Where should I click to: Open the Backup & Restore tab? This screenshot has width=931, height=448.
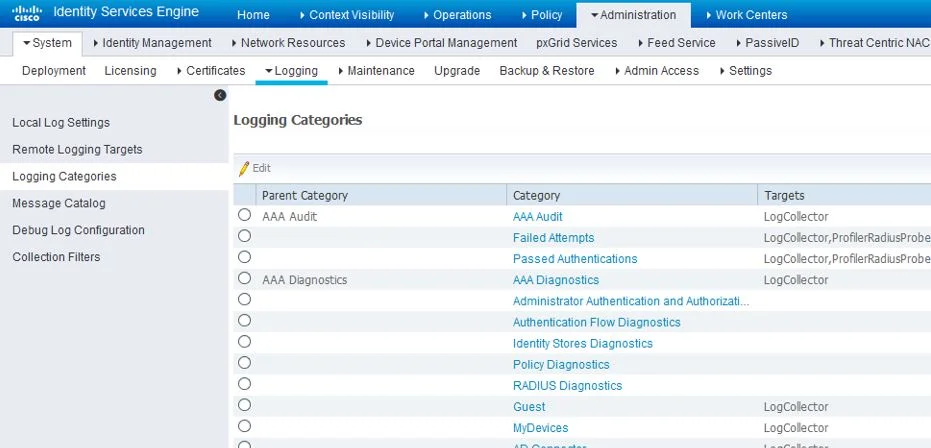click(547, 71)
